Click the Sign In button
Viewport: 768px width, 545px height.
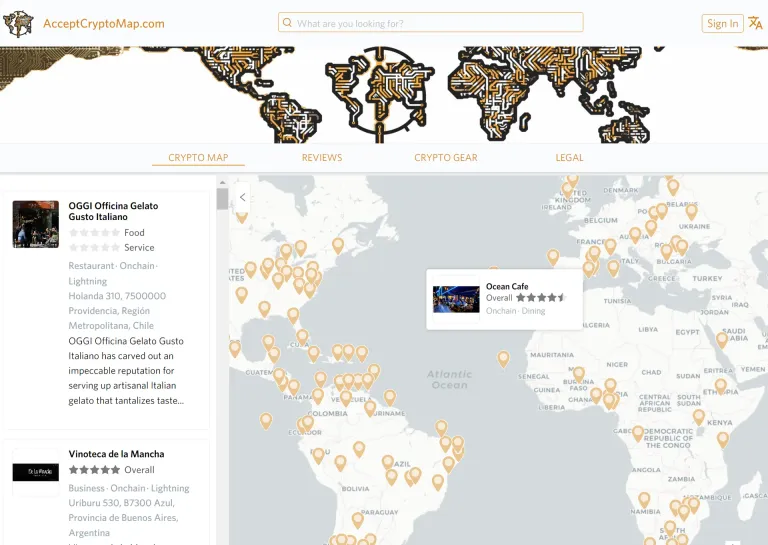pos(722,24)
